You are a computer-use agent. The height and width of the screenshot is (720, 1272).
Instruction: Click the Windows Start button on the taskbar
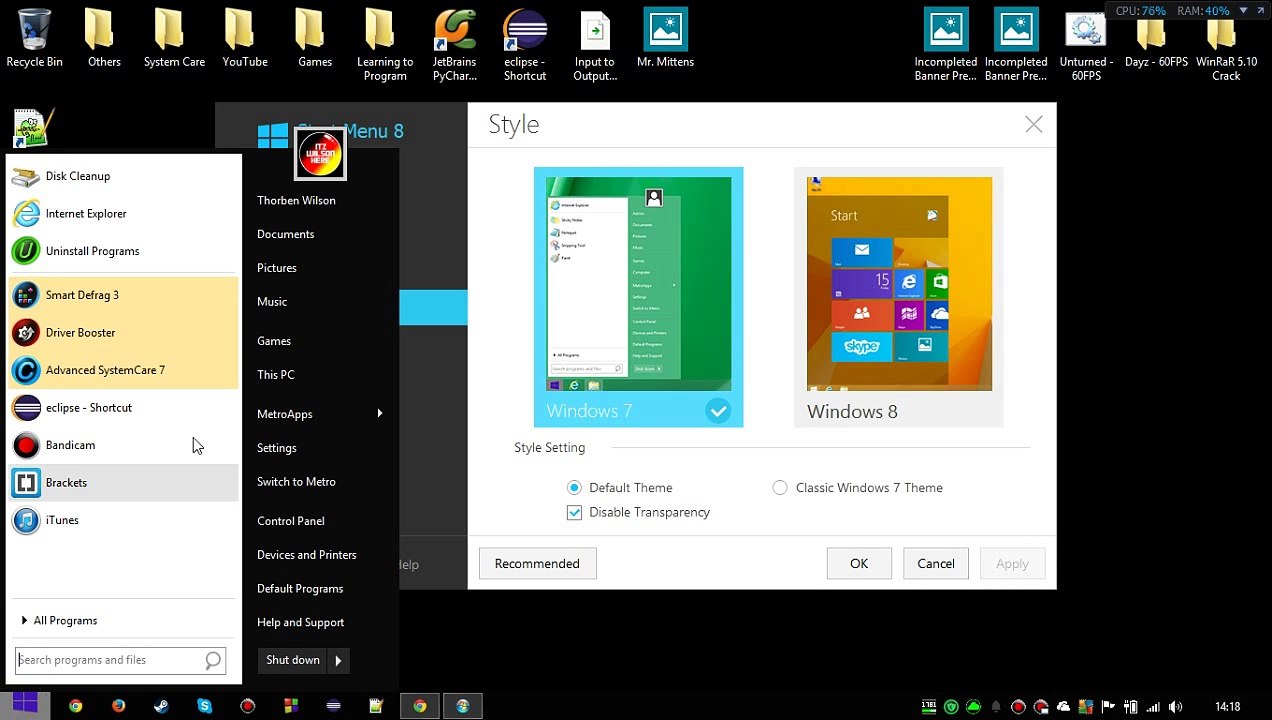point(25,706)
